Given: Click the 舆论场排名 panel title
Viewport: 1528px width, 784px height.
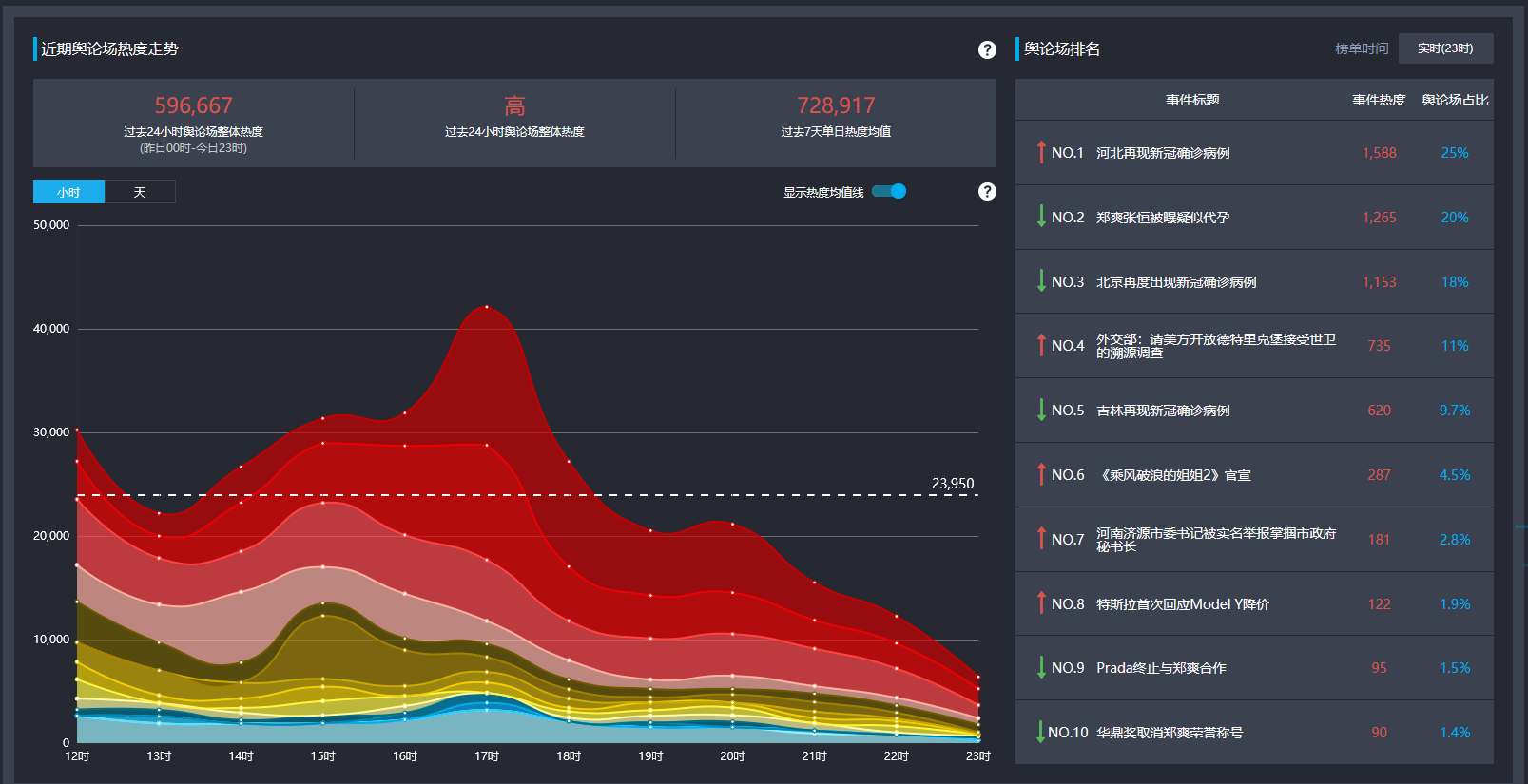Looking at the screenshot, I should 1062,49.
